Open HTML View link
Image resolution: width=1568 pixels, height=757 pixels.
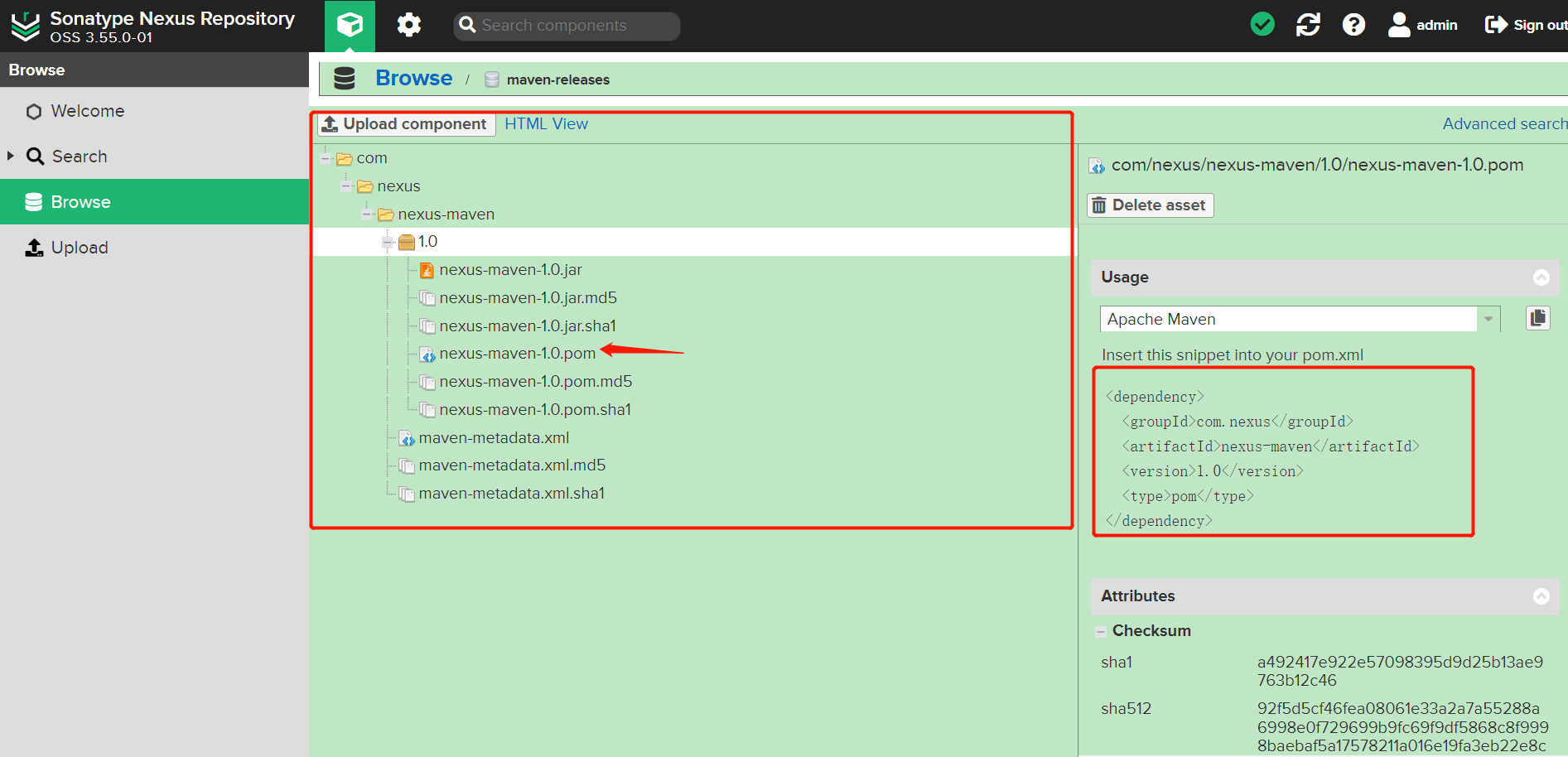coord(546,124)
